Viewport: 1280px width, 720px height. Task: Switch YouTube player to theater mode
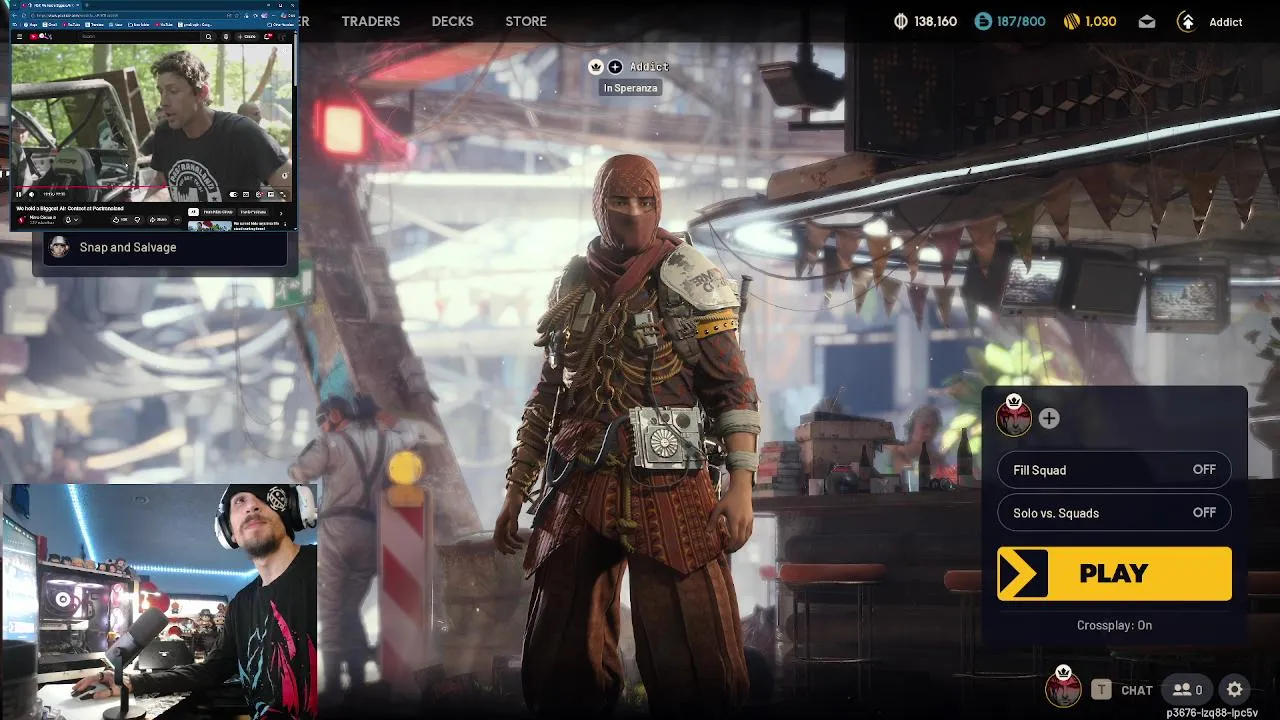click(x=271, y=194)
